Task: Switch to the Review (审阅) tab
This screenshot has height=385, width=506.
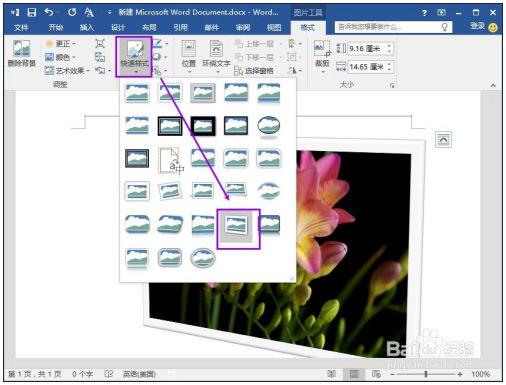Action: [x=243, y=28]
